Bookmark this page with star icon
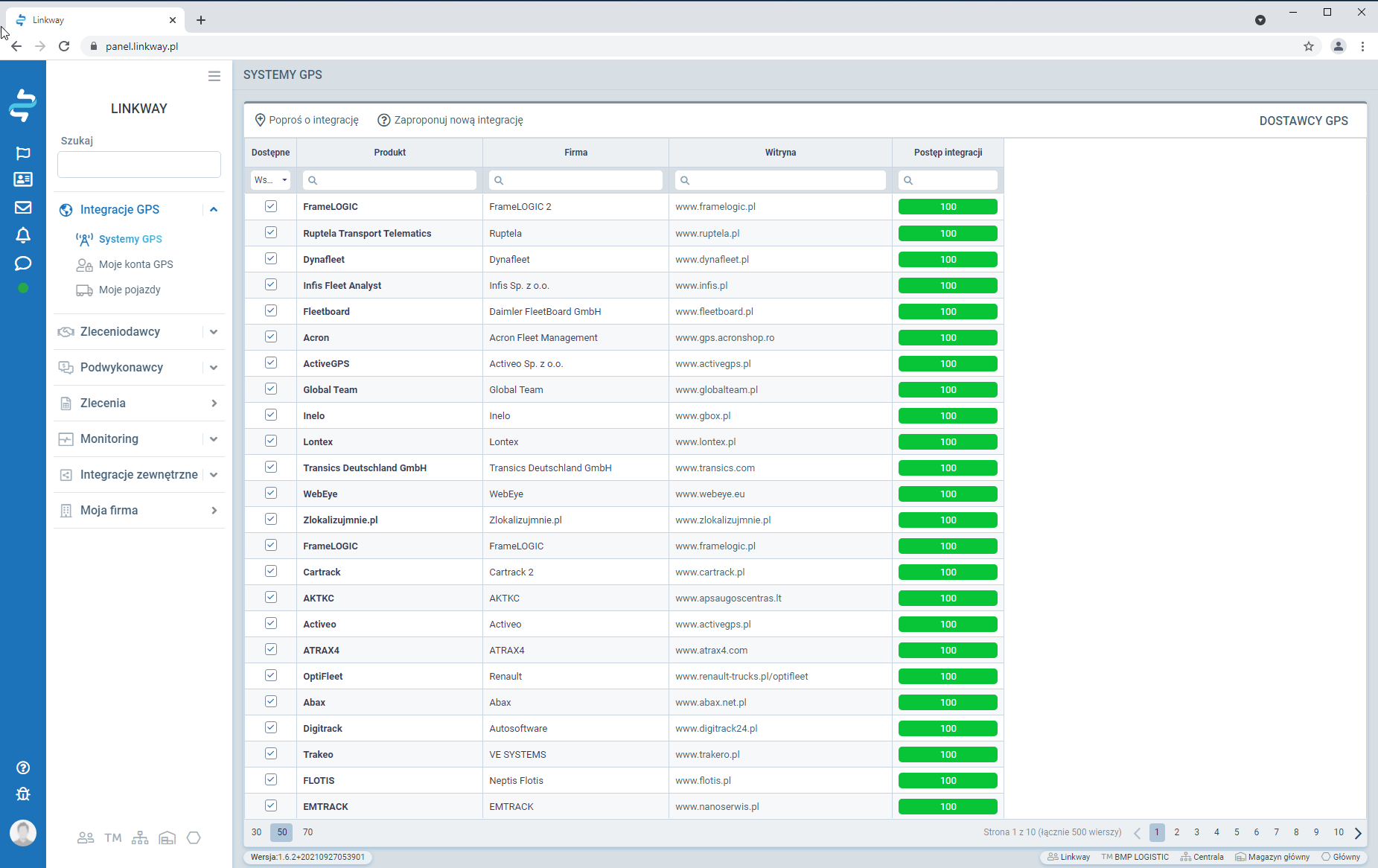This screenshot has height=868, width=1378. click(x=1309, y=46)
